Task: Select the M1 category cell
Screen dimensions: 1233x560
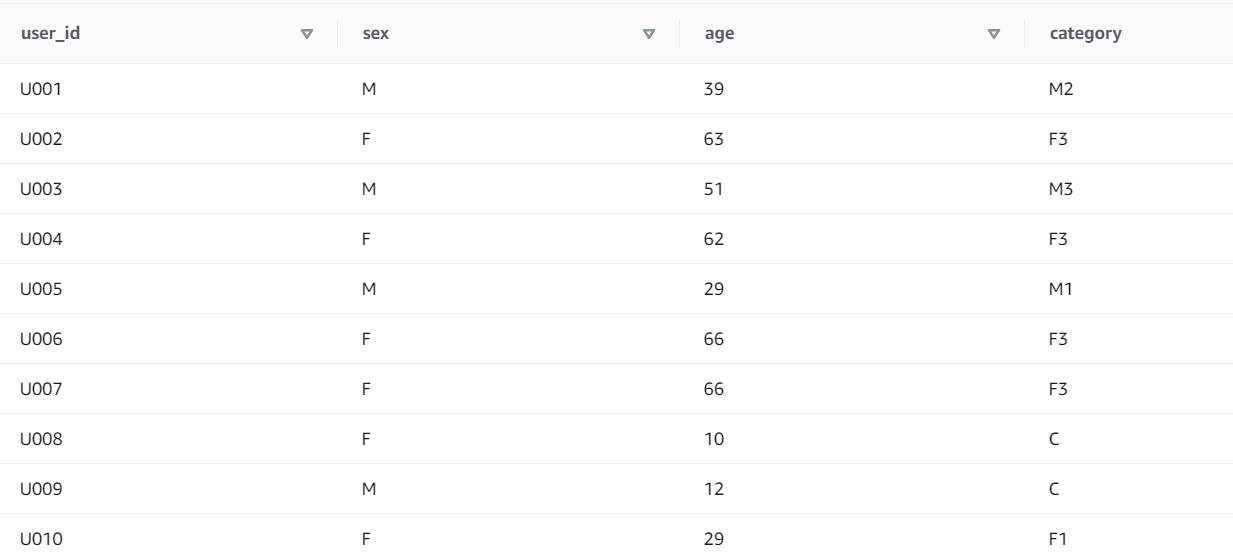Action: click(1060, 289)
